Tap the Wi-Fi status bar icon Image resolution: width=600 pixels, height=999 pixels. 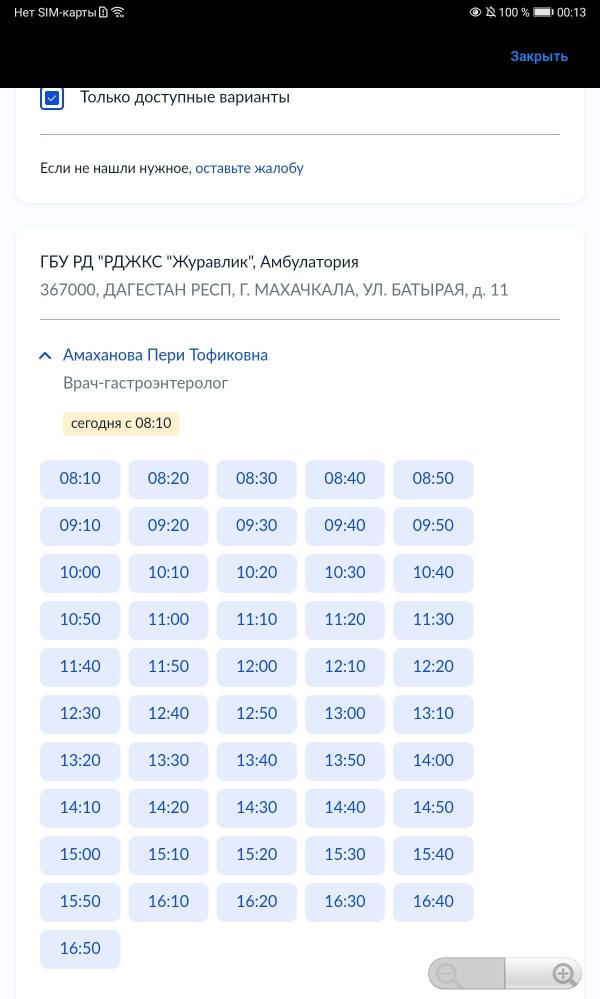click(x=118, y=12)
